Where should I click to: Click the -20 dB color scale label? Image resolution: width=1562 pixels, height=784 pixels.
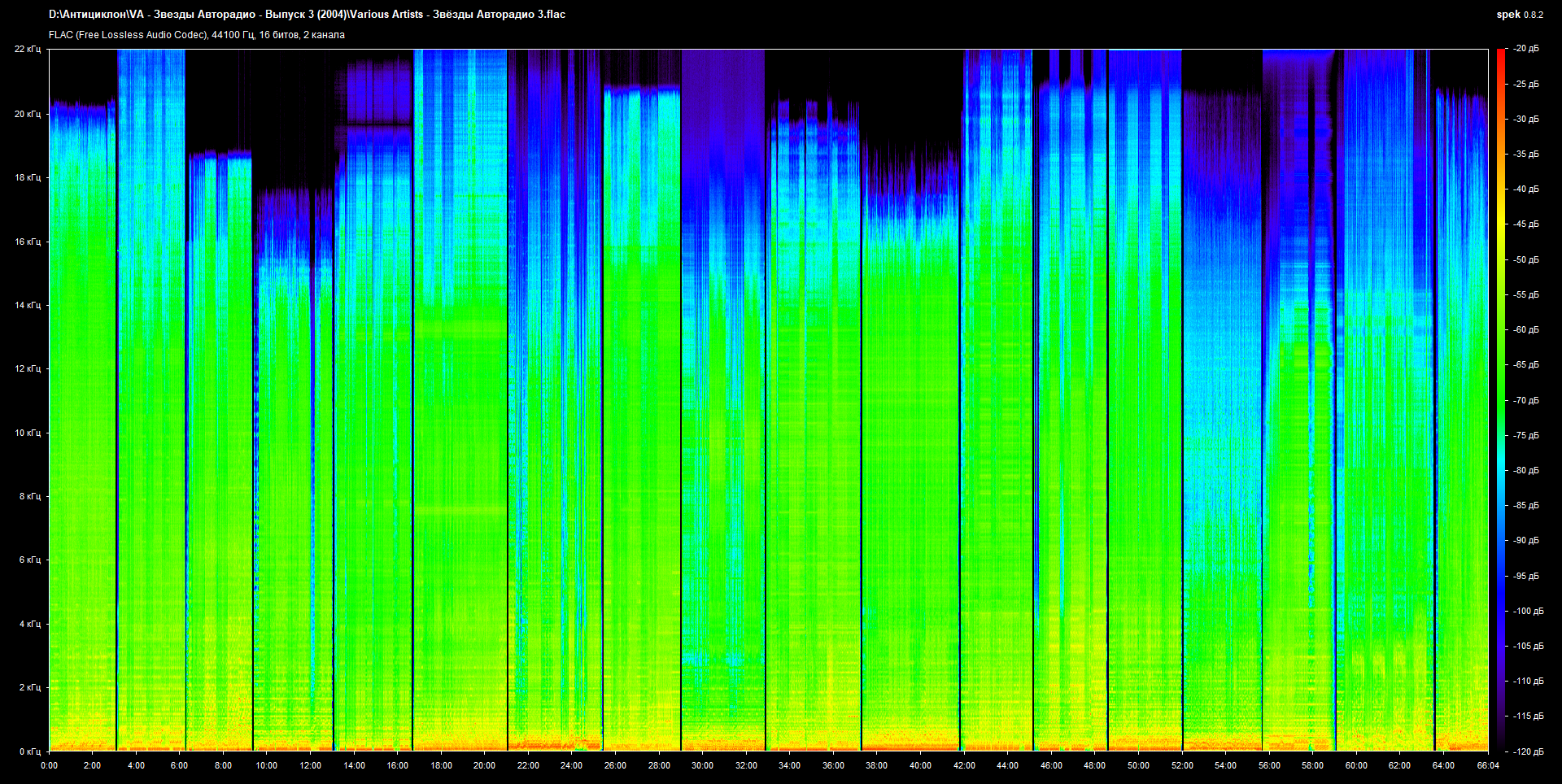[x=1525, y=49]
